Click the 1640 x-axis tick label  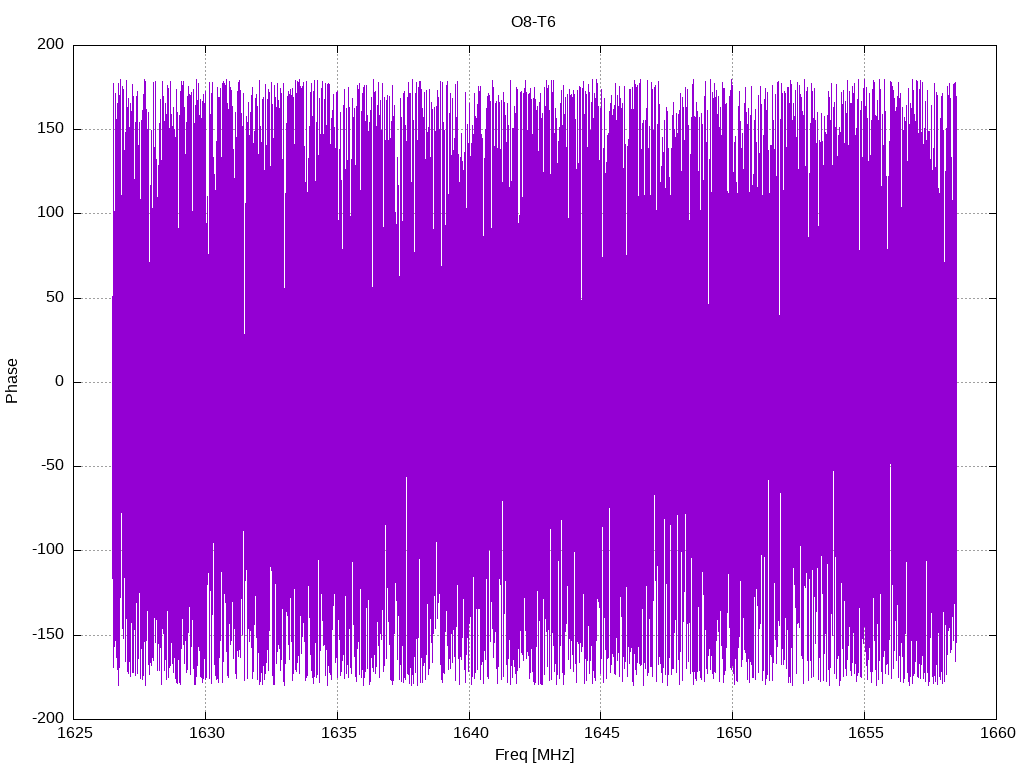pyautogui.click(x=470, y=733)
